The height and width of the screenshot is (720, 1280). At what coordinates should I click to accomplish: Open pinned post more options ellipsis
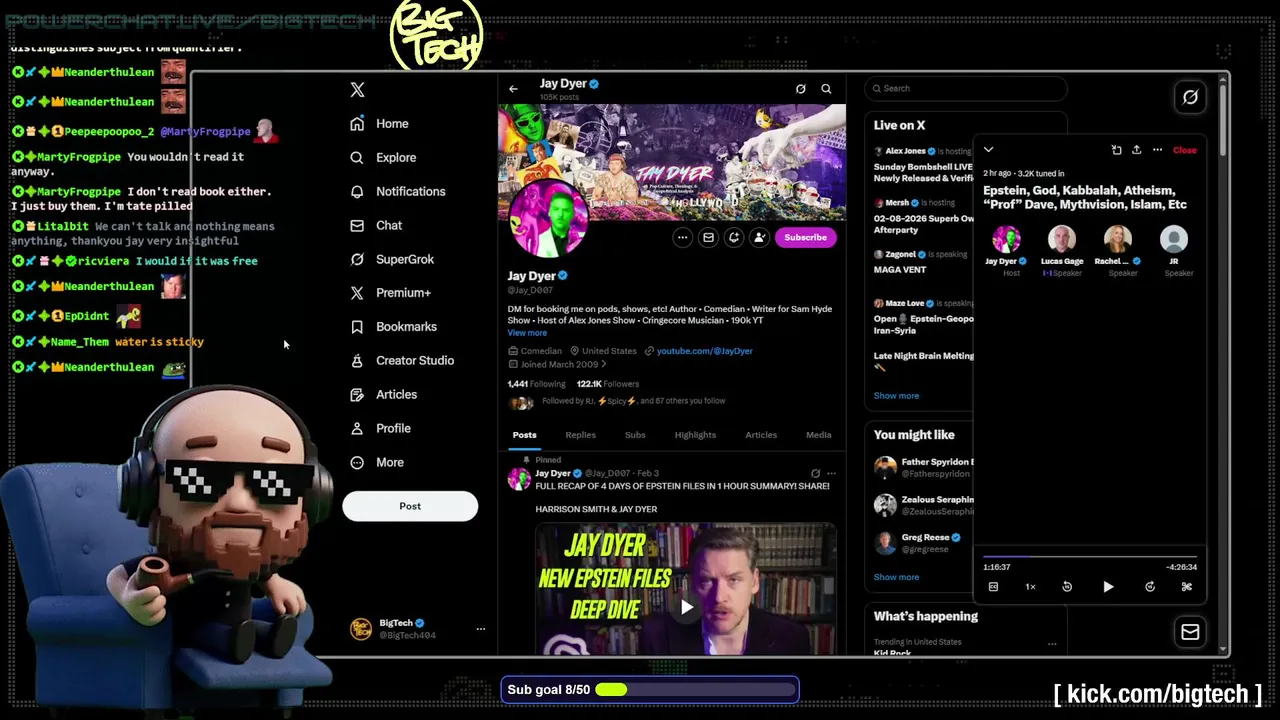(831, 474)
